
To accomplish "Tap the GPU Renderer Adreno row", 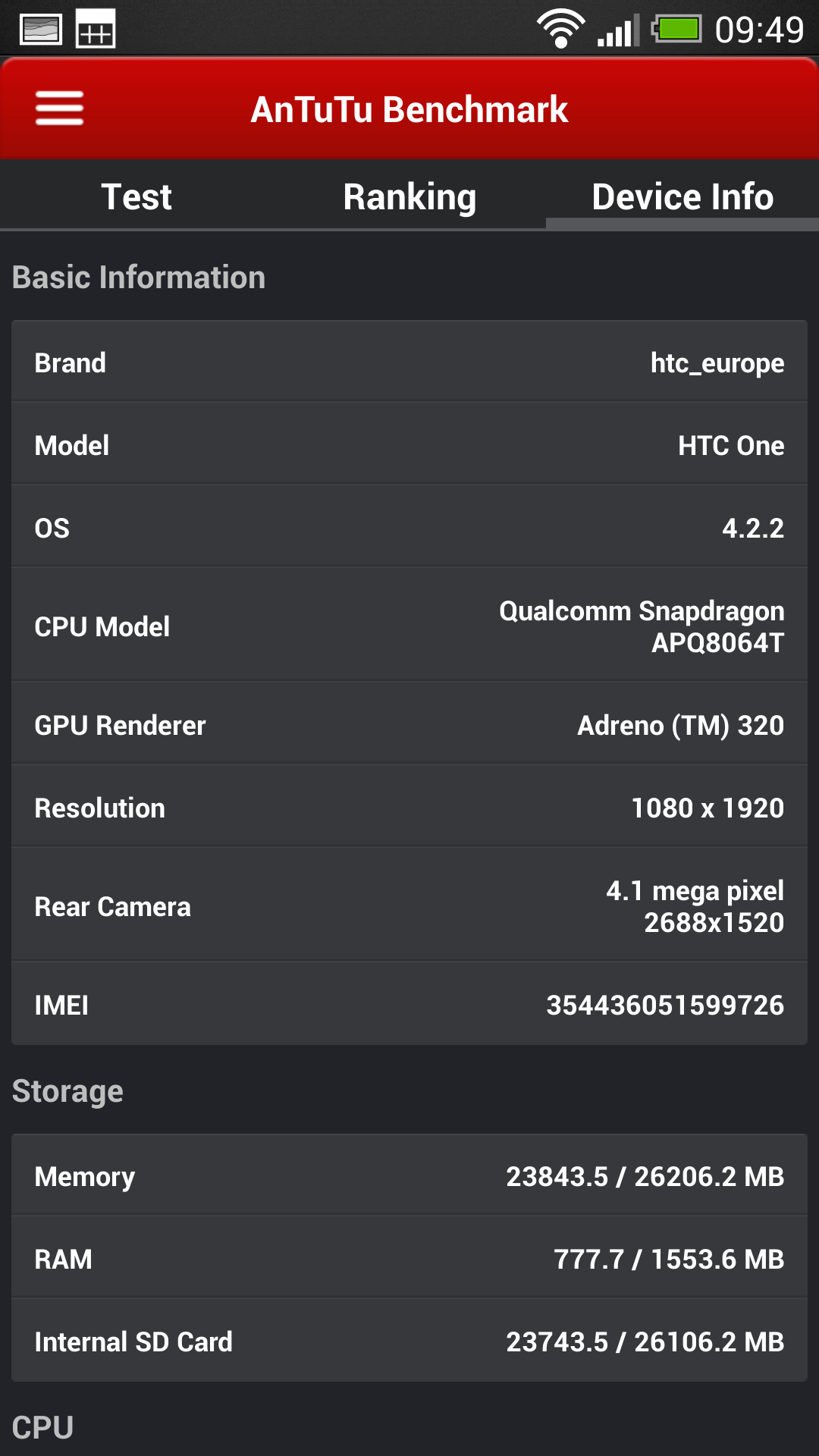I will click(x=409, y=725).
